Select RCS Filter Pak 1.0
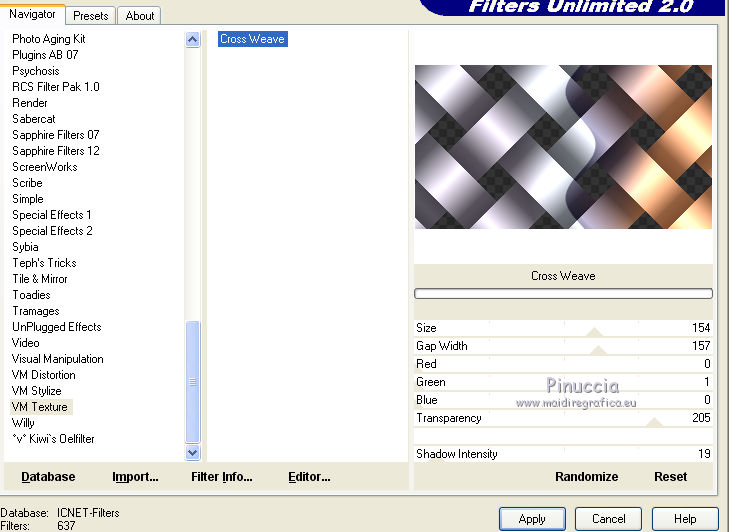The height and width of the screenshot is (532, 729). point(56,87)
